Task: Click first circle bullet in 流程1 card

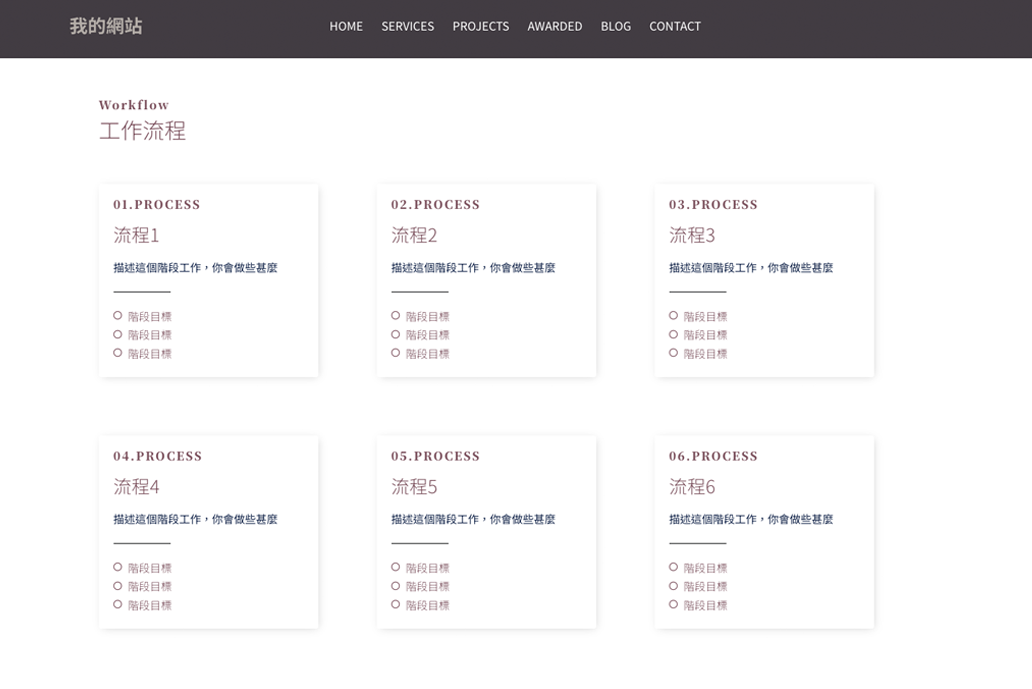Action: pos(118,316)
